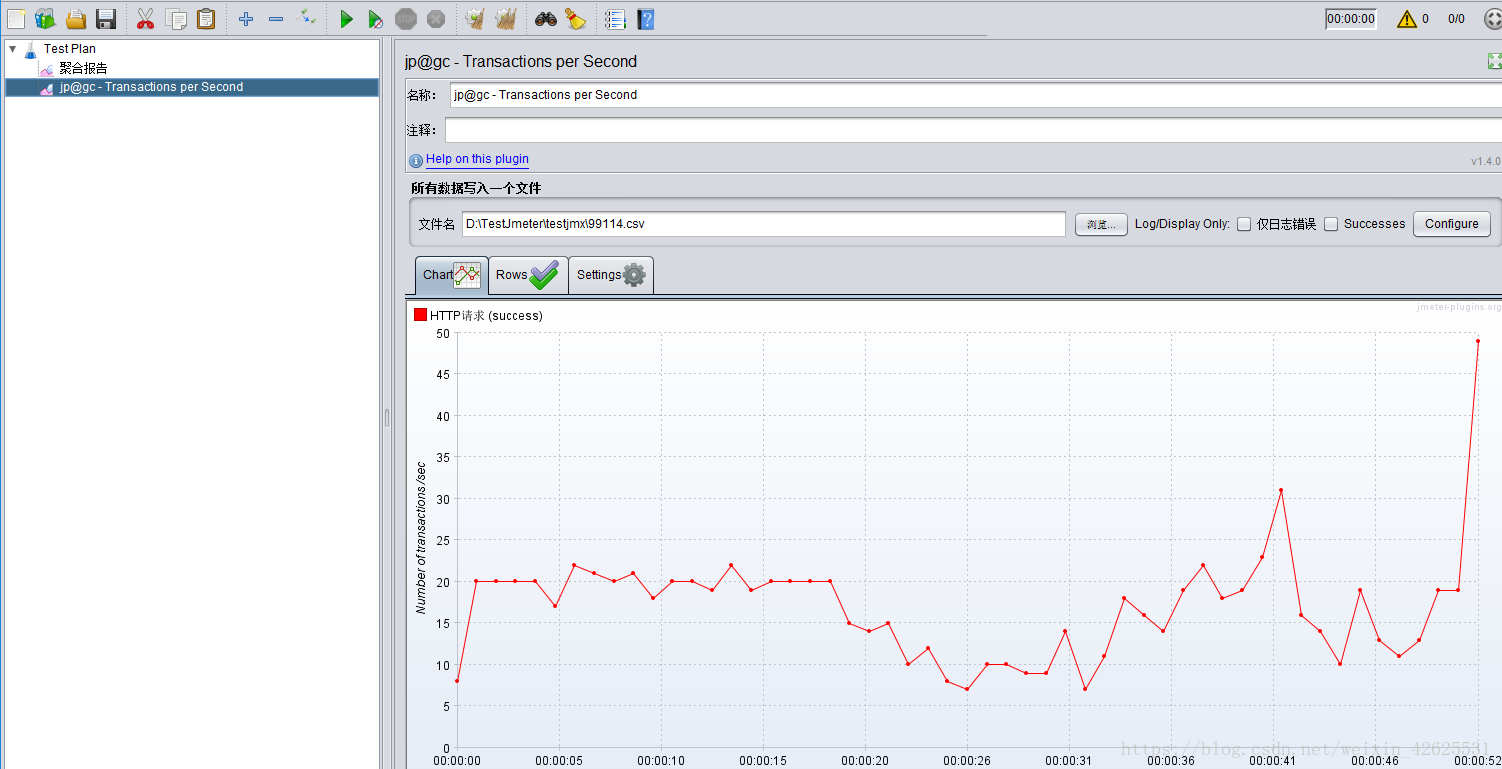1502x769 pixels.
Task: Copy element using the Copy icon
Action: click(176, 18)
